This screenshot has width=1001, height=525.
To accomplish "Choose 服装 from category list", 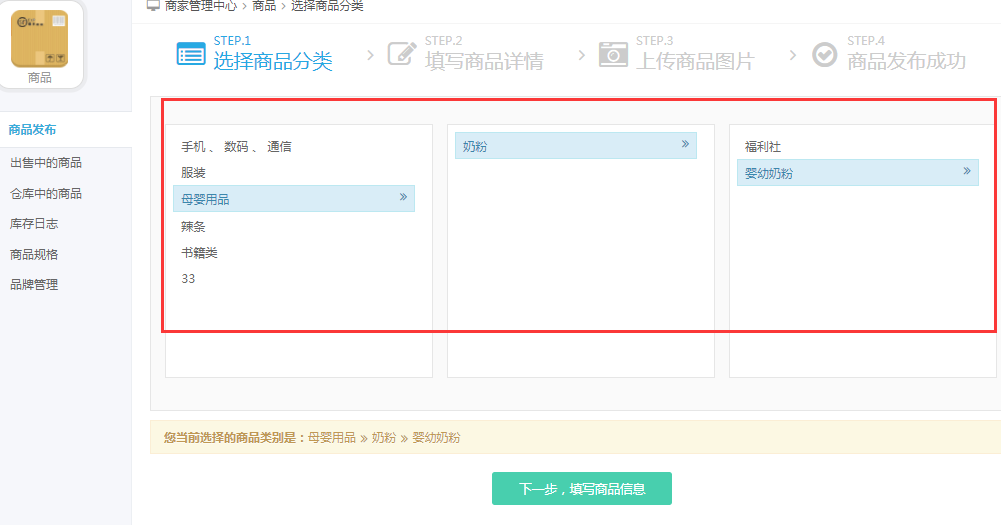I will [x=193, y=172].
